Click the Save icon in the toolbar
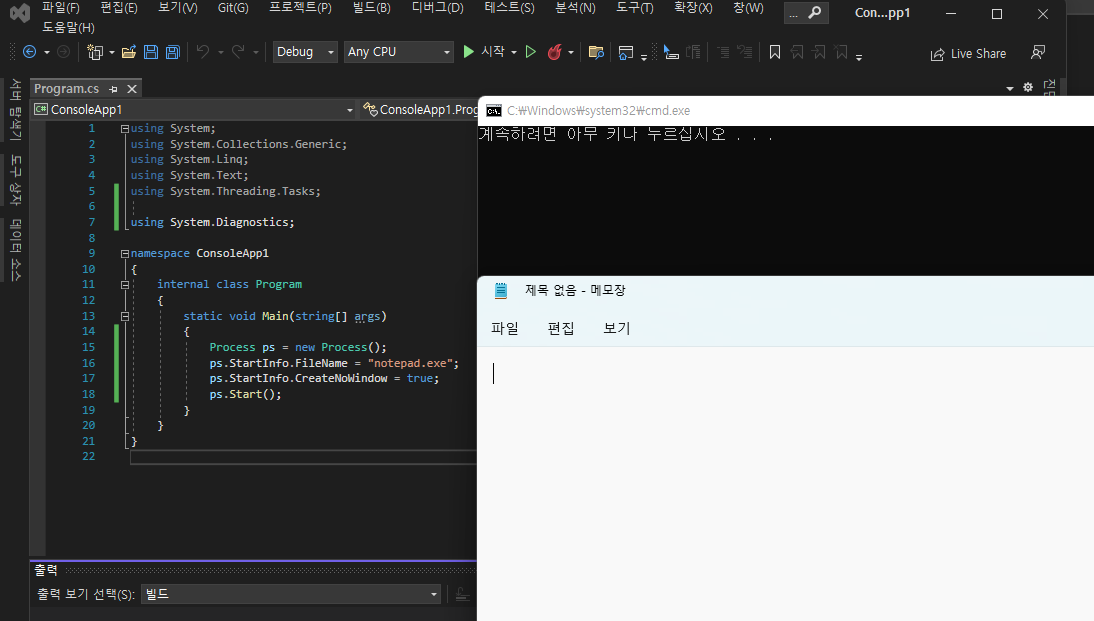 pos(151,52)
